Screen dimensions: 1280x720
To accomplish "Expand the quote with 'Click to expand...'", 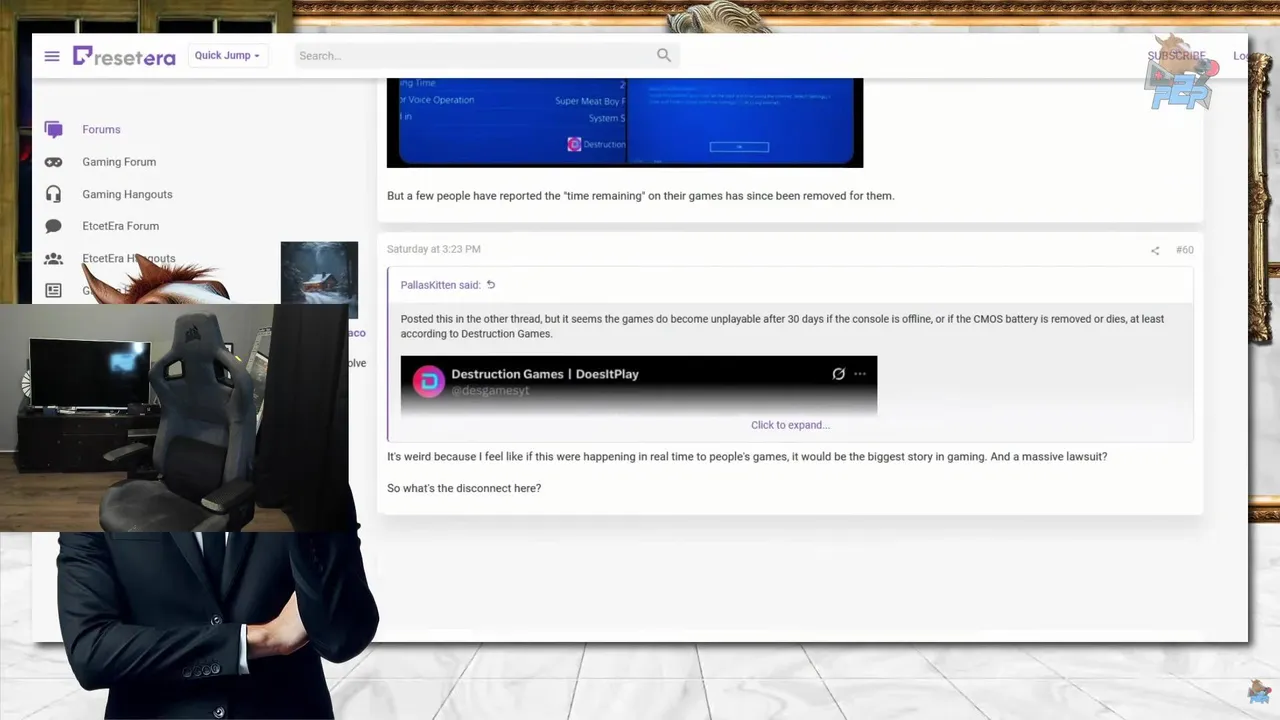I will coord(790,425).
